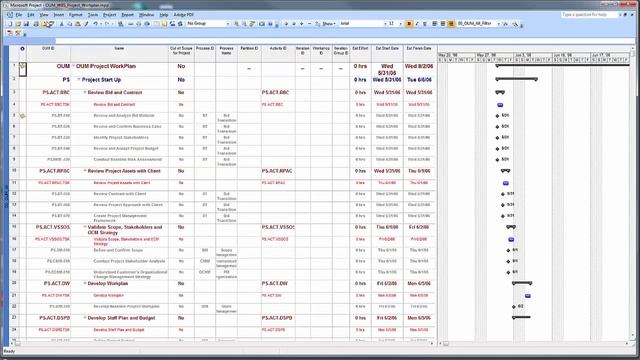Click the Name column header
640x360 pixels.
(119, 53)
